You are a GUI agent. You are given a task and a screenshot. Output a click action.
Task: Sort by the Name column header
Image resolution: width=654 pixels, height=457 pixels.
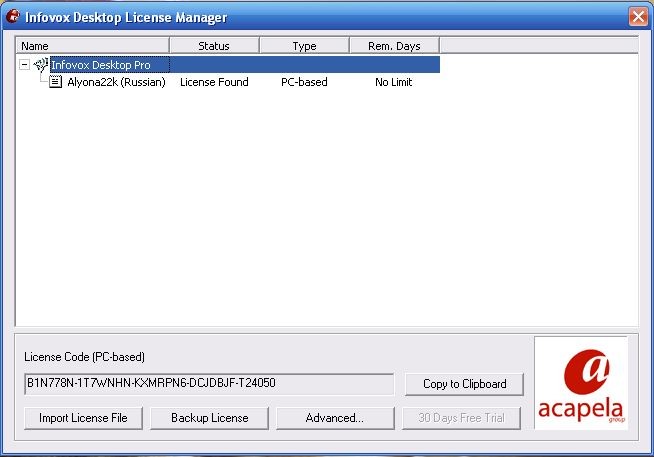pos(92,45)
